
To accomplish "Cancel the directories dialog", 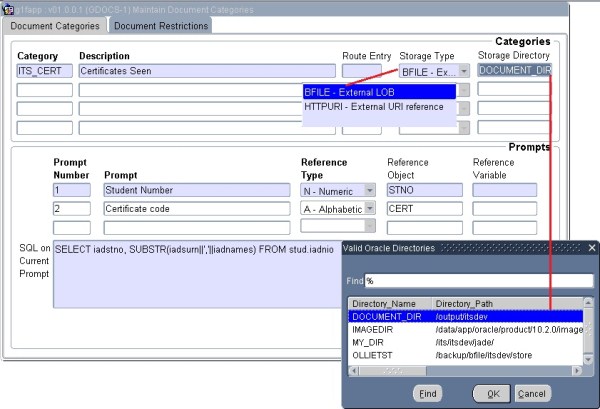I will click(534, 393).
